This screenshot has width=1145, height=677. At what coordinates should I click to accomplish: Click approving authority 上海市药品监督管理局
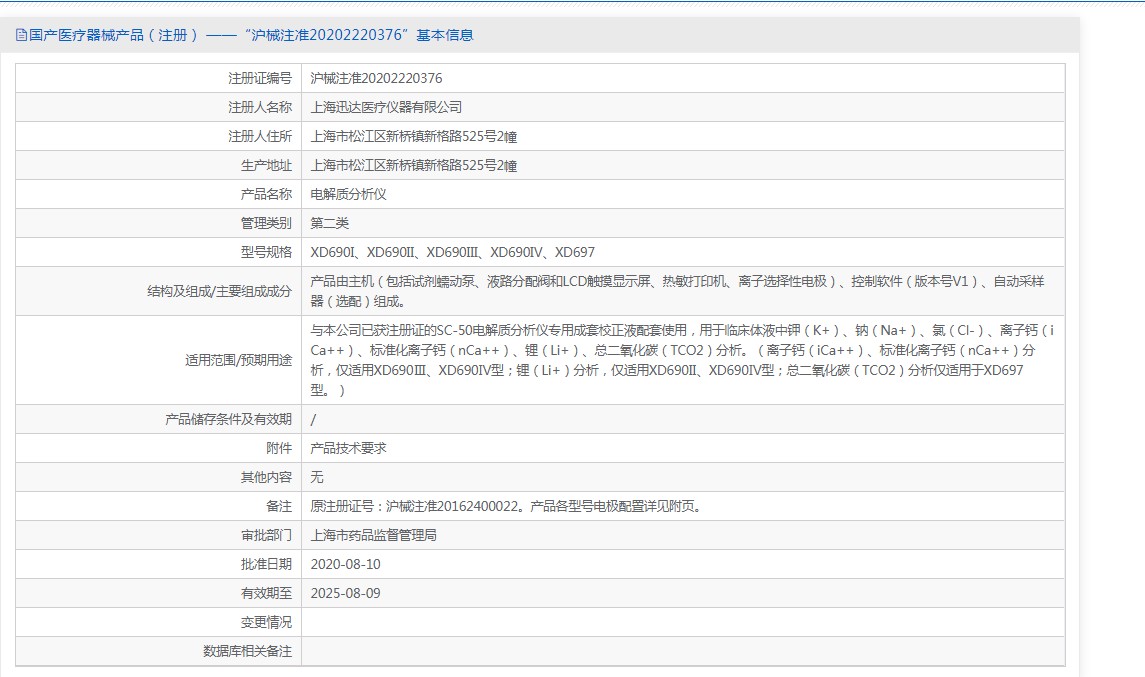[x=373, y=535]
